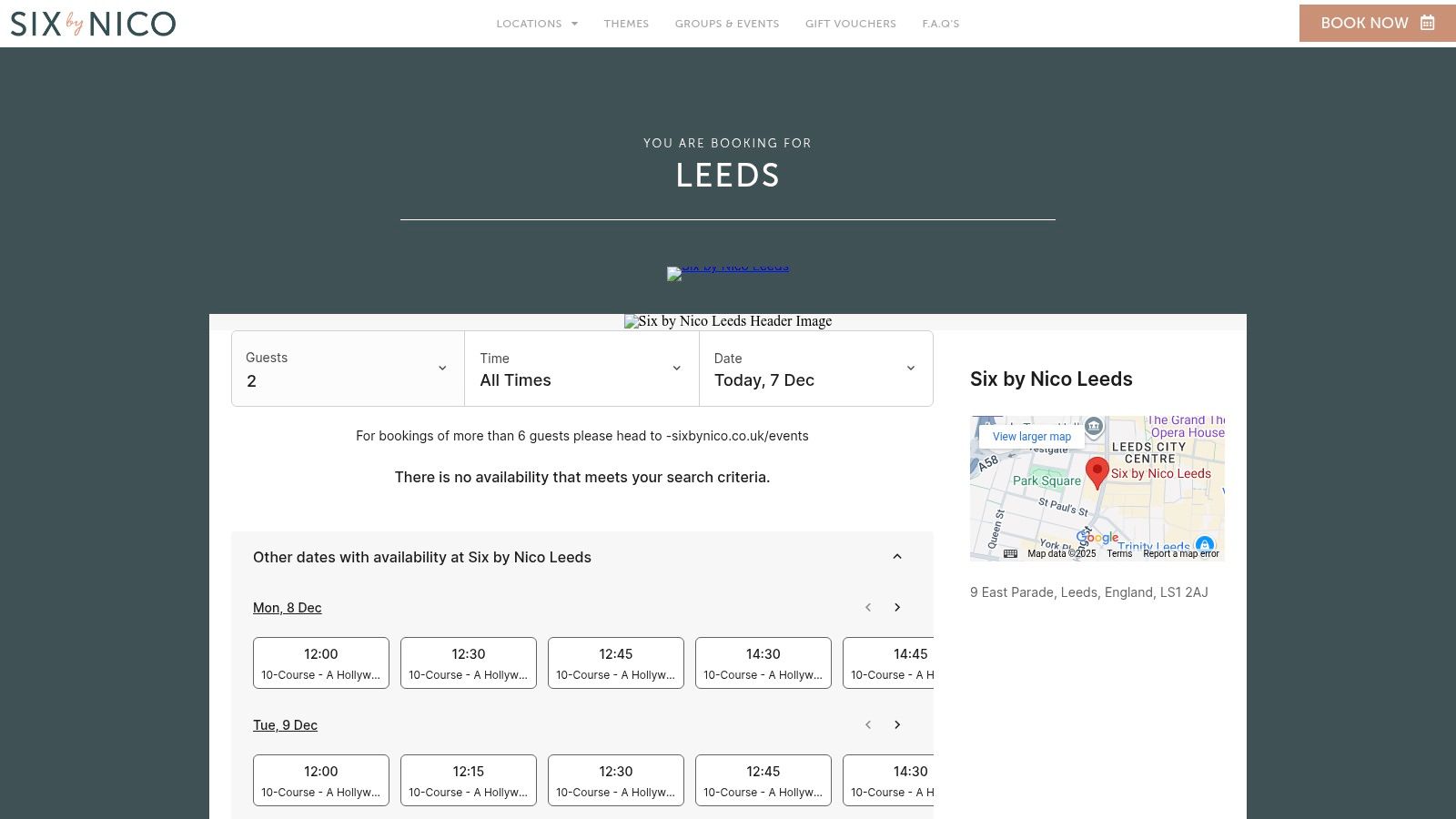The image size is (1456, 819).
Task: Open the Guests dropdown
Action: coord(348,369)
